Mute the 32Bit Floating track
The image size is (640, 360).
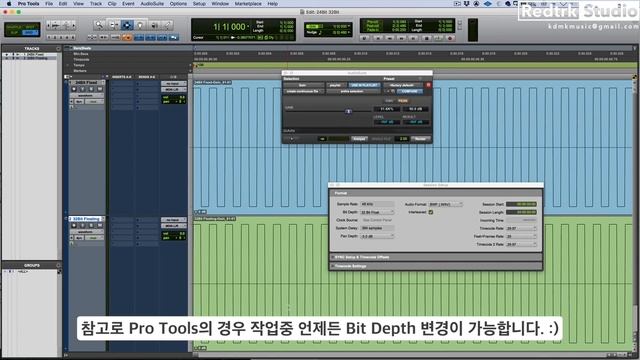[100, 225]
